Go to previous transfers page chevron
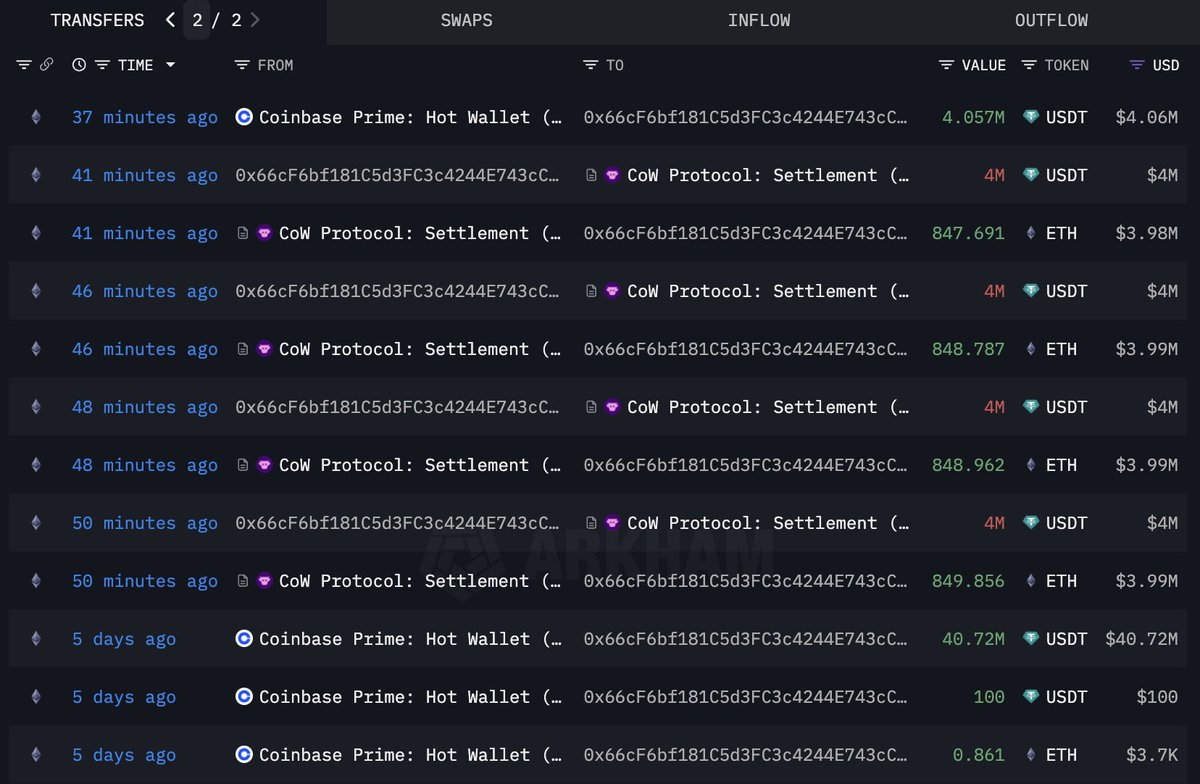 coord(171,20)
